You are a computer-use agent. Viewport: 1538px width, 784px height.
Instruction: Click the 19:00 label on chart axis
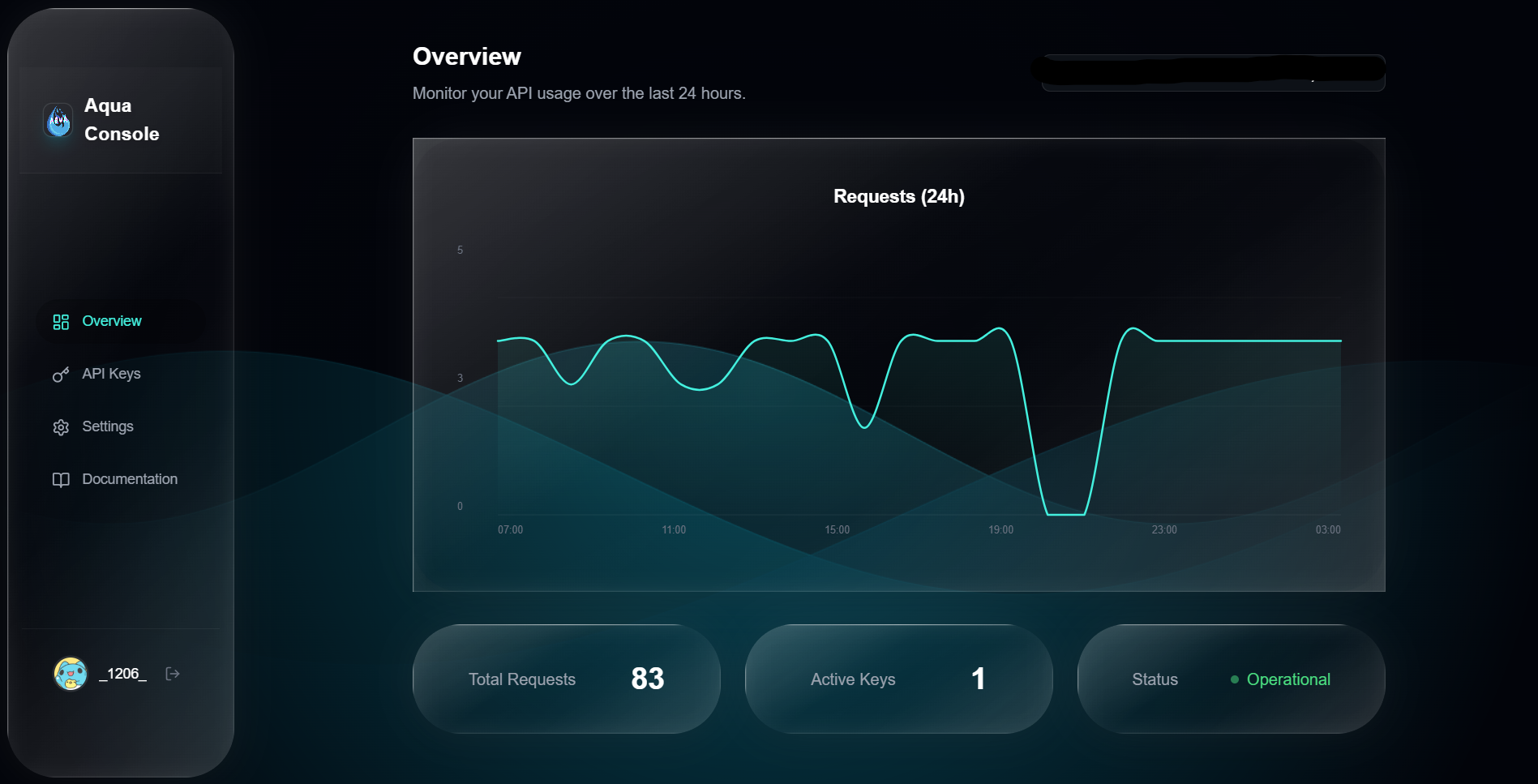[x=1000, y=530]
